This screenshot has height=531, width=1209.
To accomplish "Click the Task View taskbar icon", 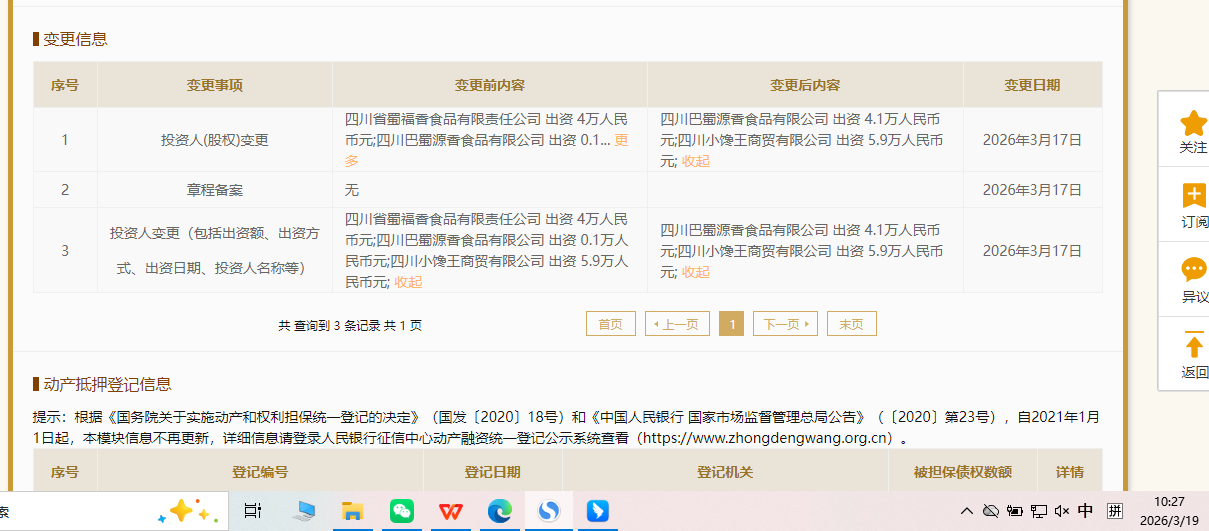I will coord(253,511).
